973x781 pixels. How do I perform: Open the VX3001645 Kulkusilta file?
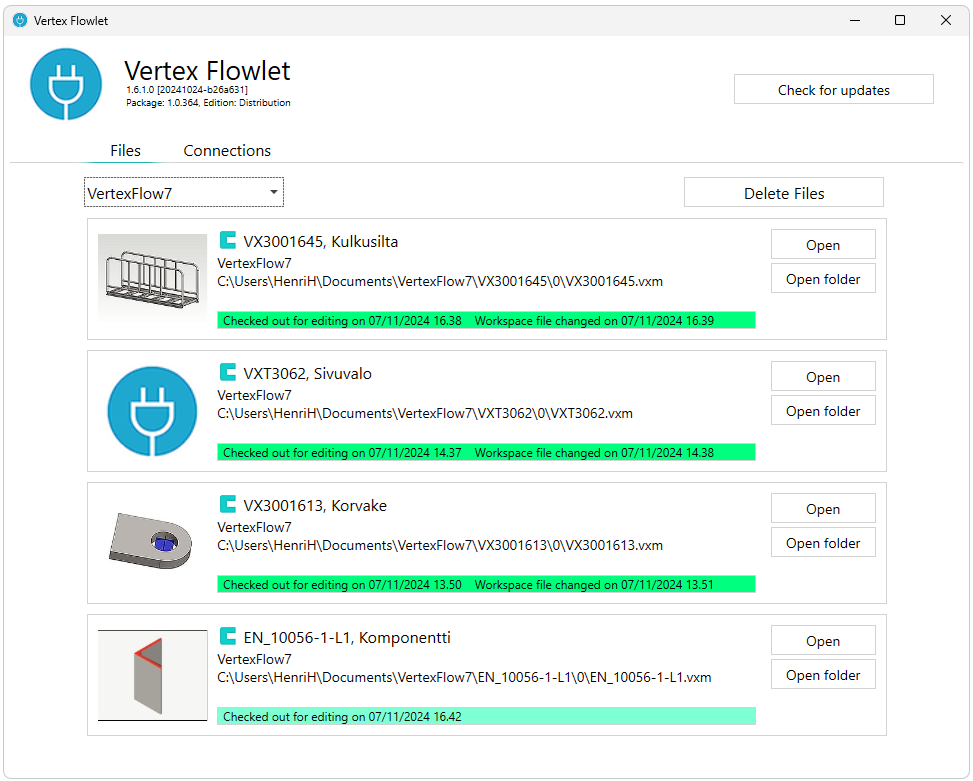tap(822, 245)
